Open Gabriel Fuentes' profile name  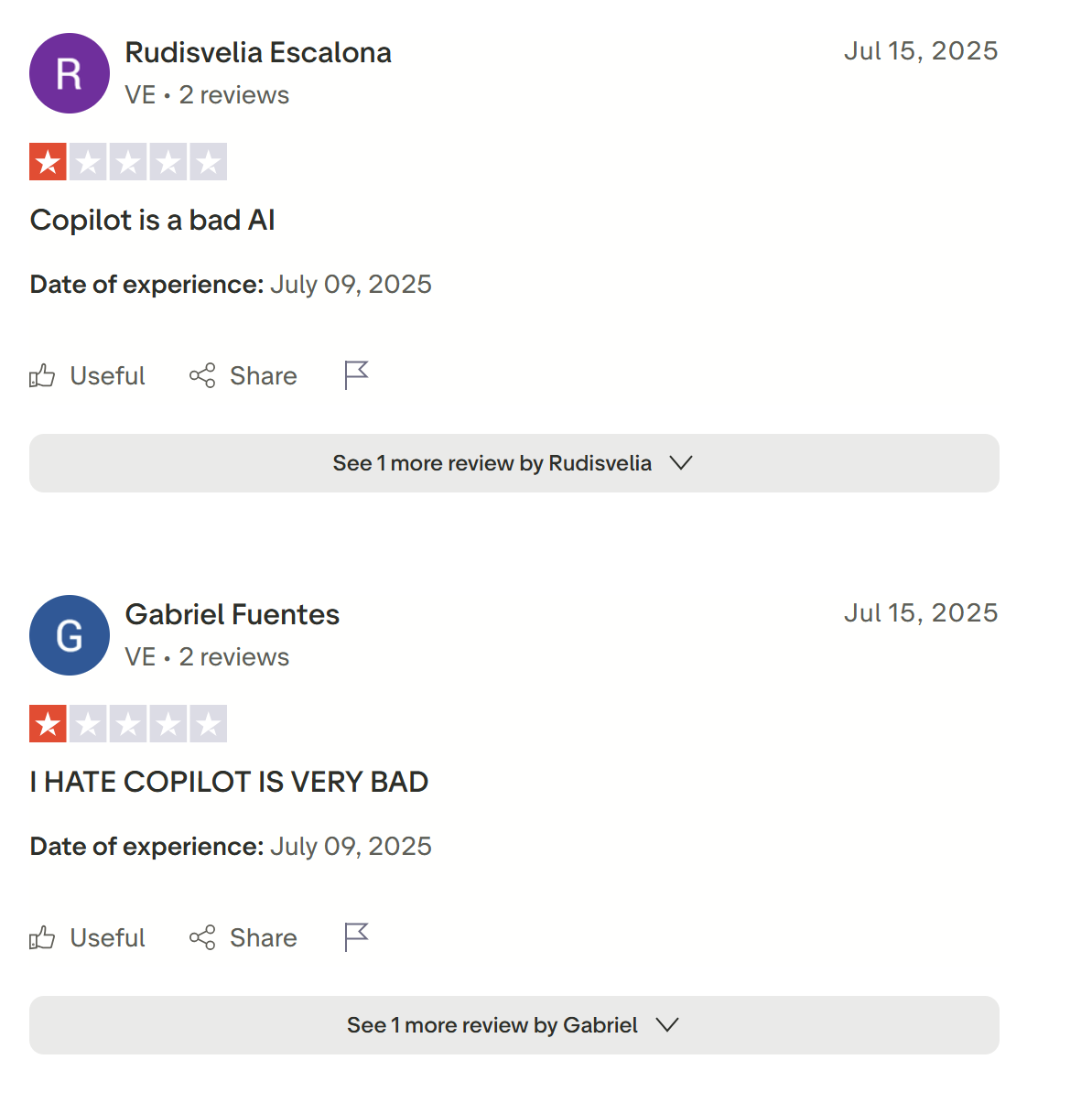pos(232,614)
